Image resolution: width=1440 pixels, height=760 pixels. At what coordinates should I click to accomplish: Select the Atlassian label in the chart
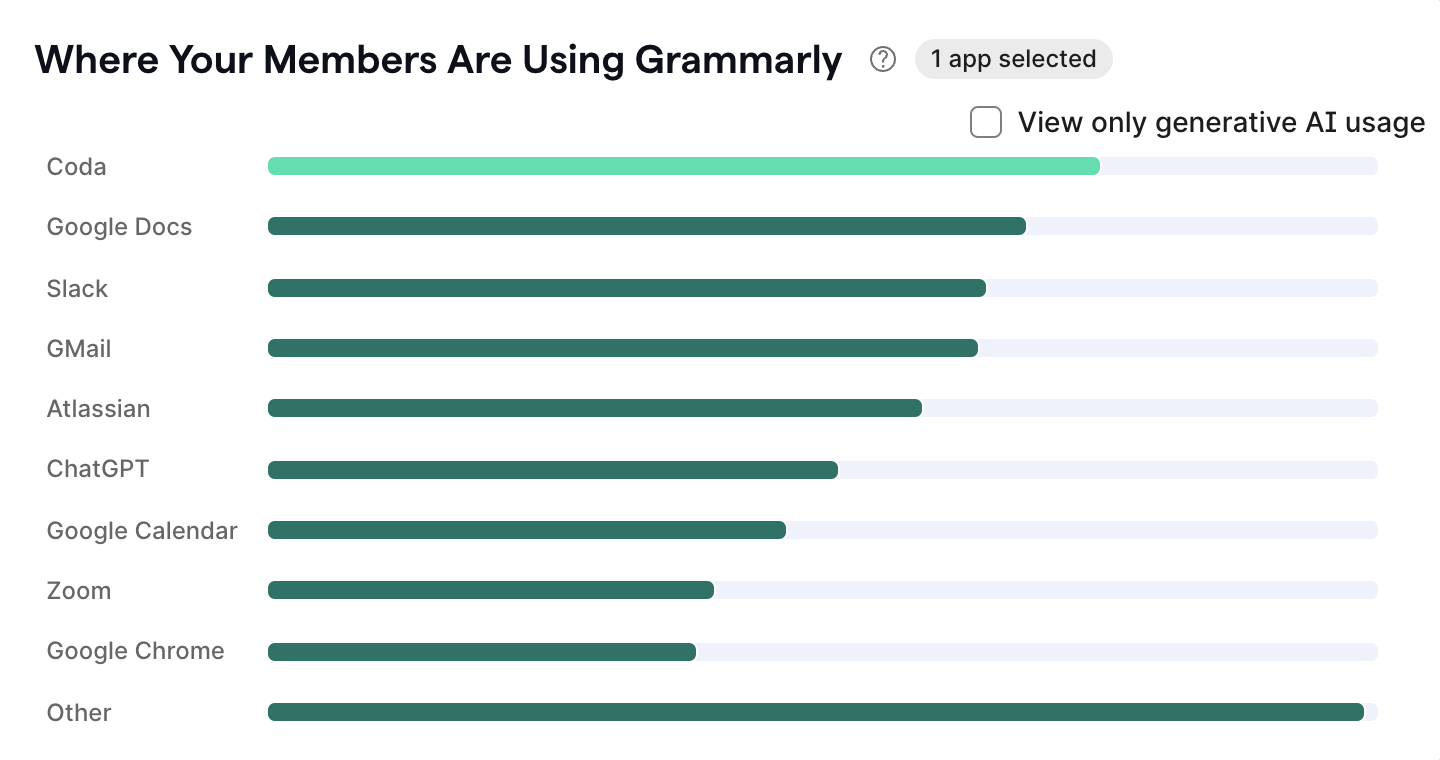[x=98, y=408]
